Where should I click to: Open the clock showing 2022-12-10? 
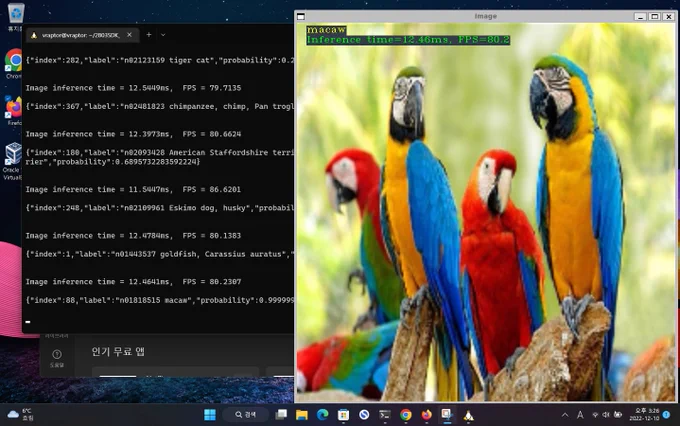(x=644, y=415)
